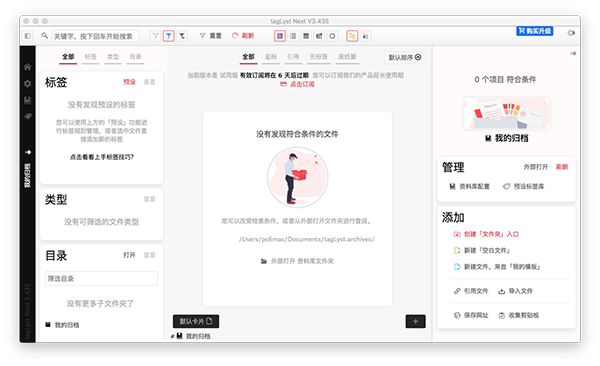Collapse right panel with arrow icon
Image resolution: width=600 pixels, height=366 pixels.
tap(573, 54)
